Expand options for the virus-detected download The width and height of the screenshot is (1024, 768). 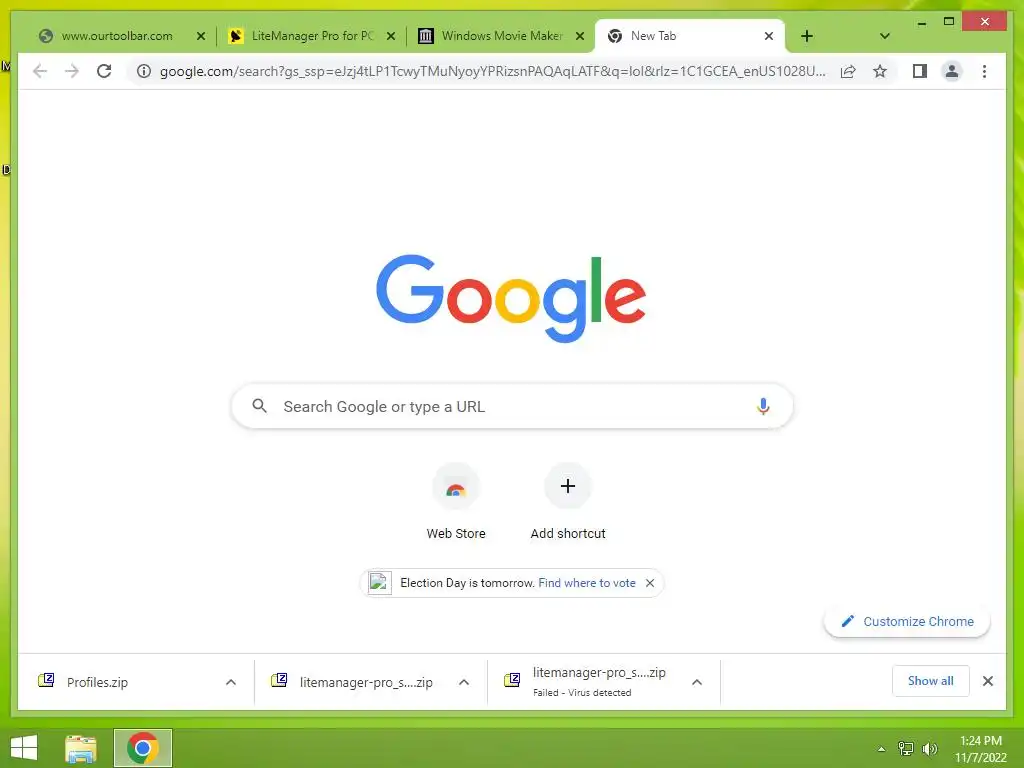point(697,682)
